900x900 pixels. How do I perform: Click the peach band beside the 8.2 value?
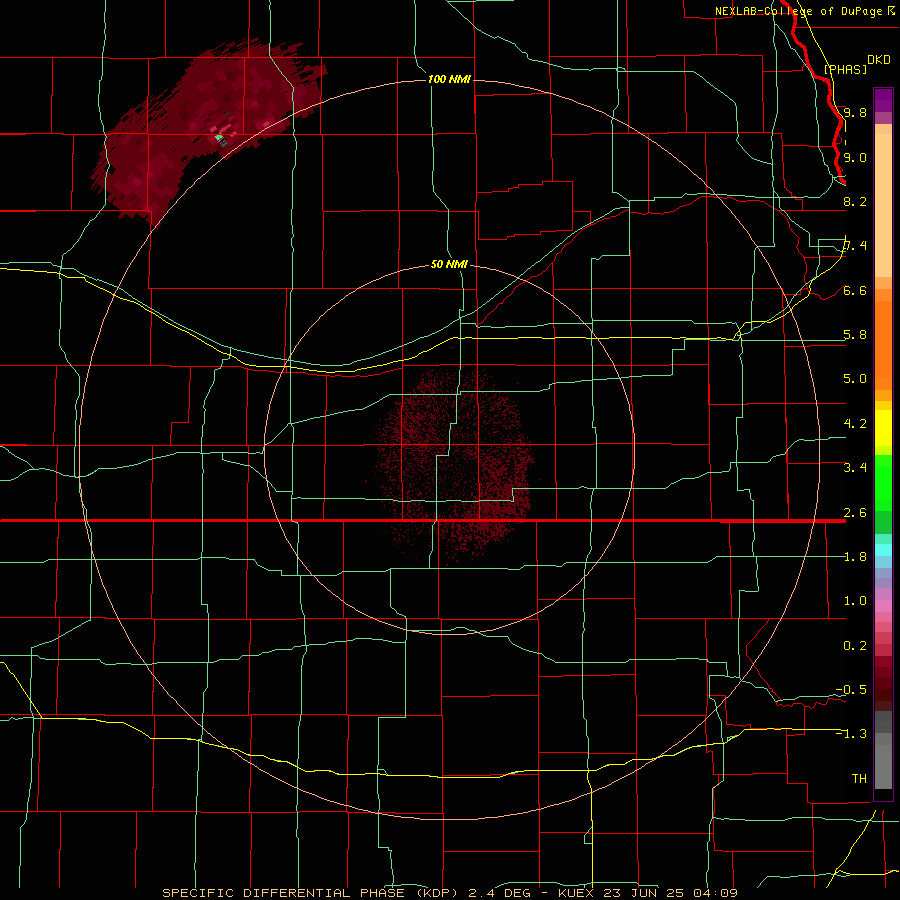click(x=883, y=205)
